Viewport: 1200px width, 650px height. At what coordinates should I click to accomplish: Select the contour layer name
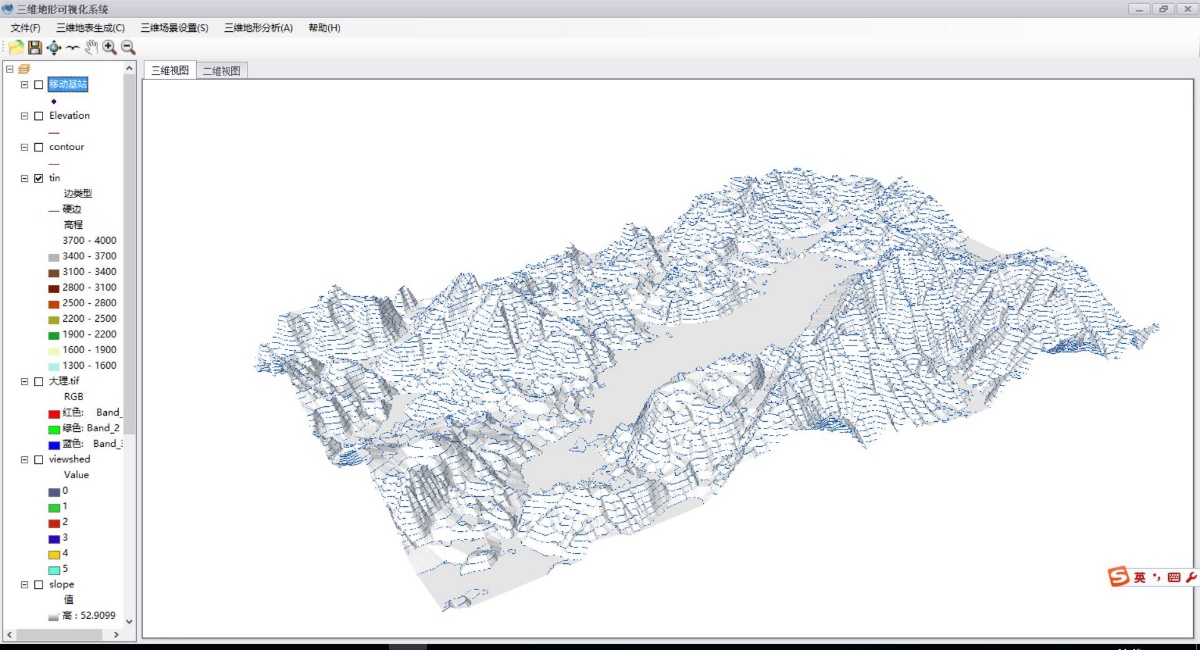point(67,147)
